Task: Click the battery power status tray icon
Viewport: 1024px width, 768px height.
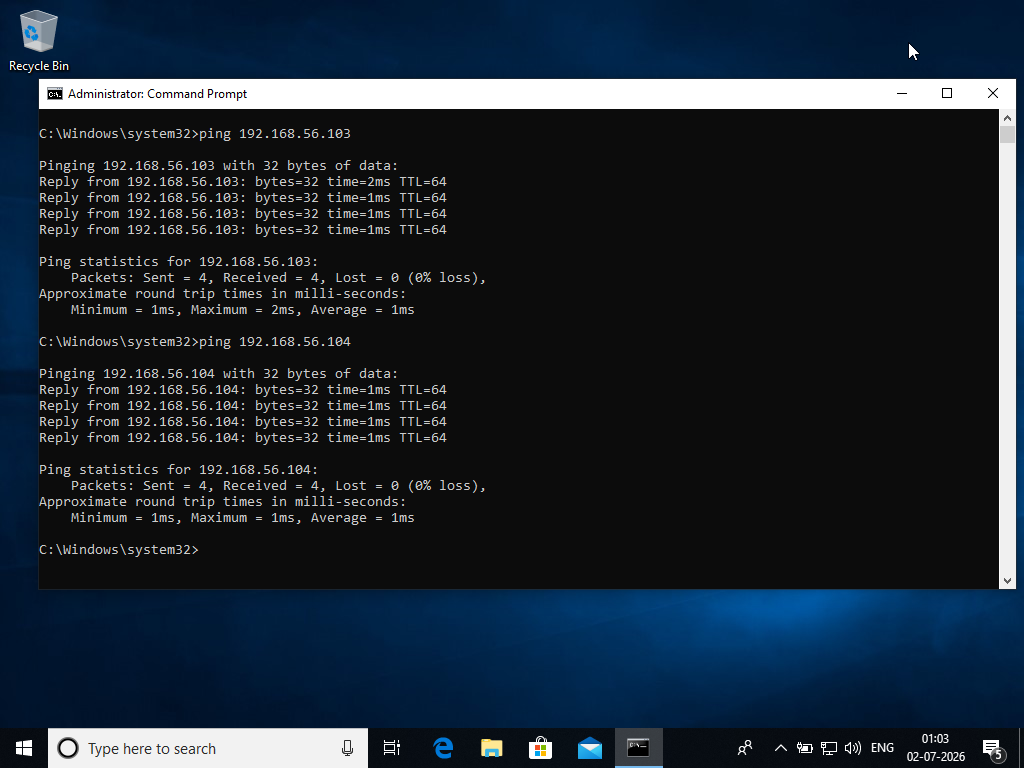Action: 805,748
